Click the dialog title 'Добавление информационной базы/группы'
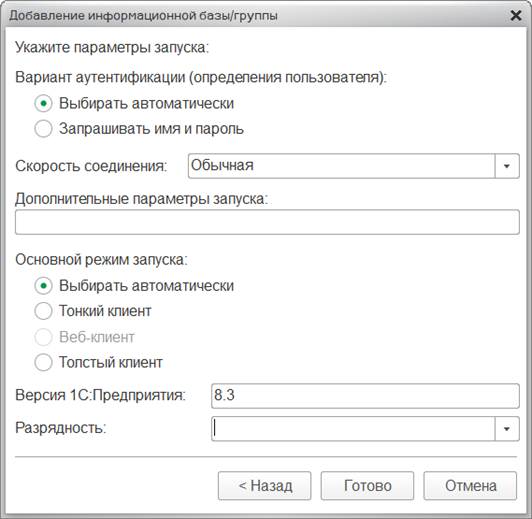532x519 pixels. pos(144,16)
